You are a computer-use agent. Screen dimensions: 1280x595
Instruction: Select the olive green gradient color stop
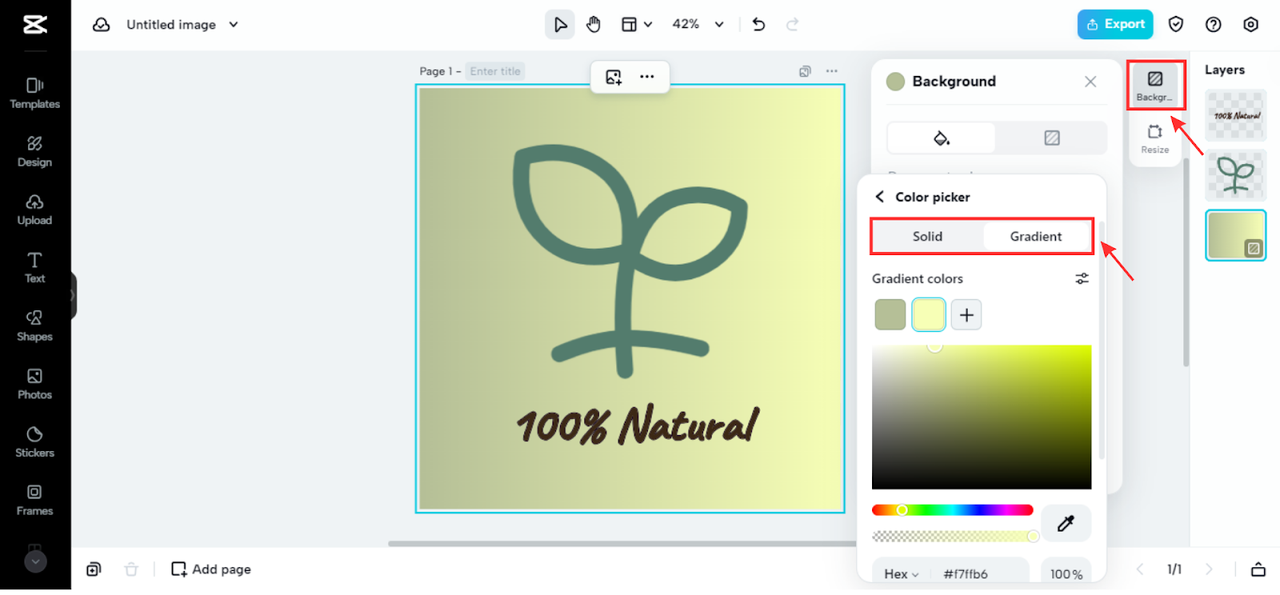(x=890, y=315)
